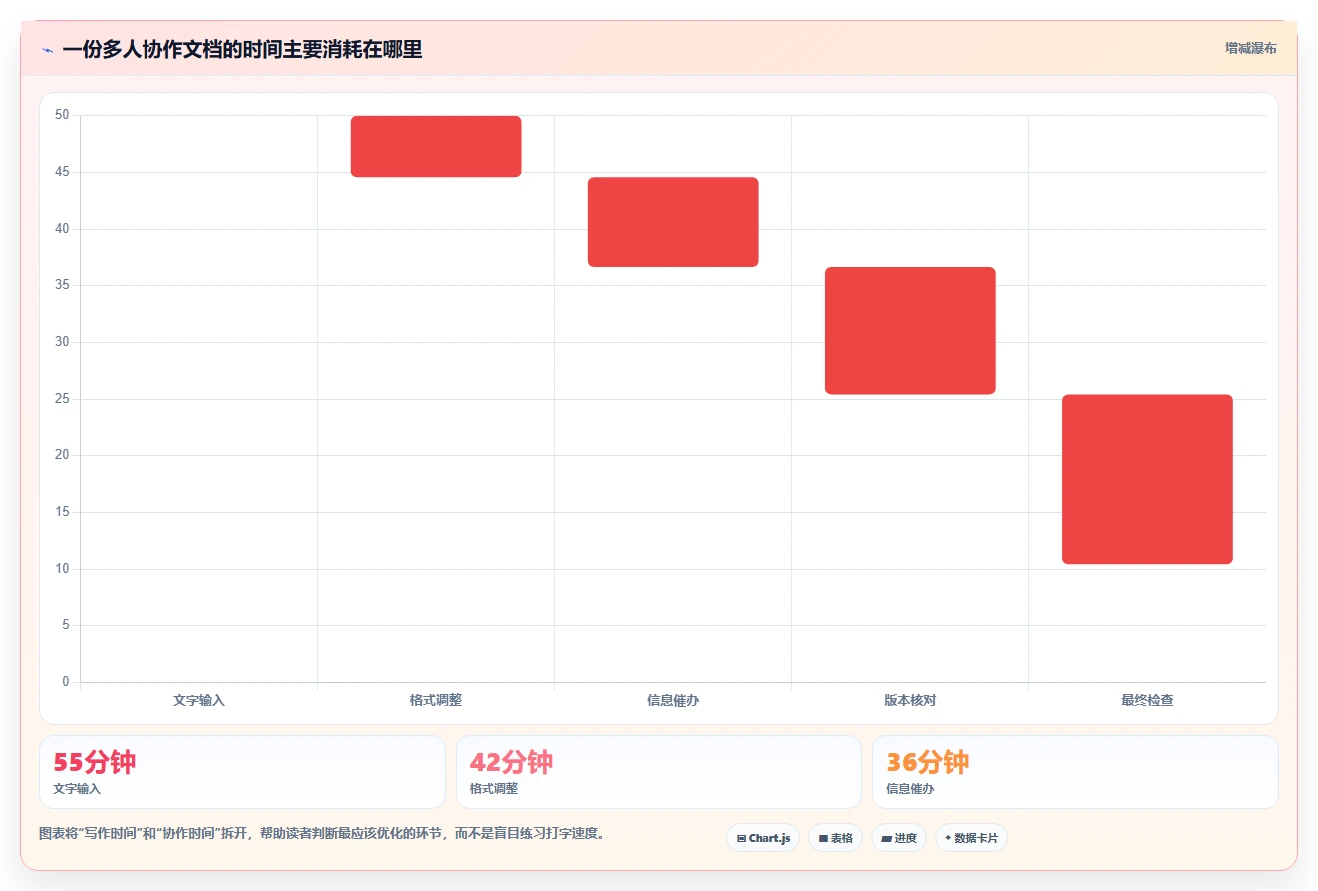The height and width of the screenshot is (891, 1318).
Task: Click the 文字输入 x-axis label
Action: (x=199, y=700)
